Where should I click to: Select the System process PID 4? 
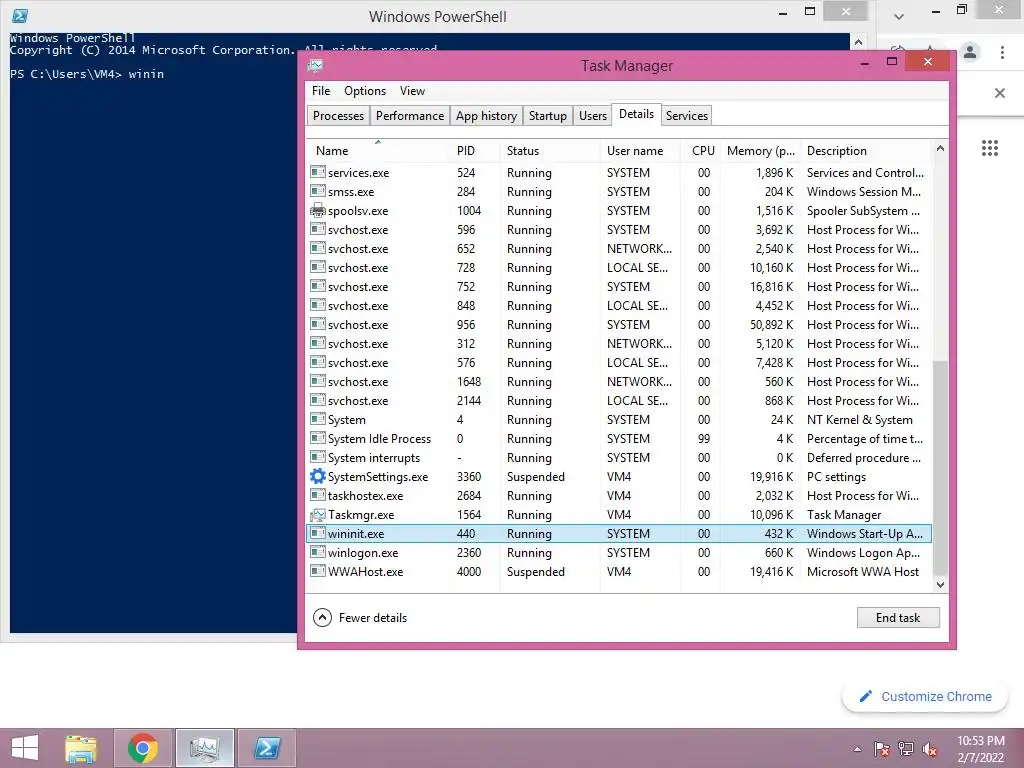click(x=619, y=419)
